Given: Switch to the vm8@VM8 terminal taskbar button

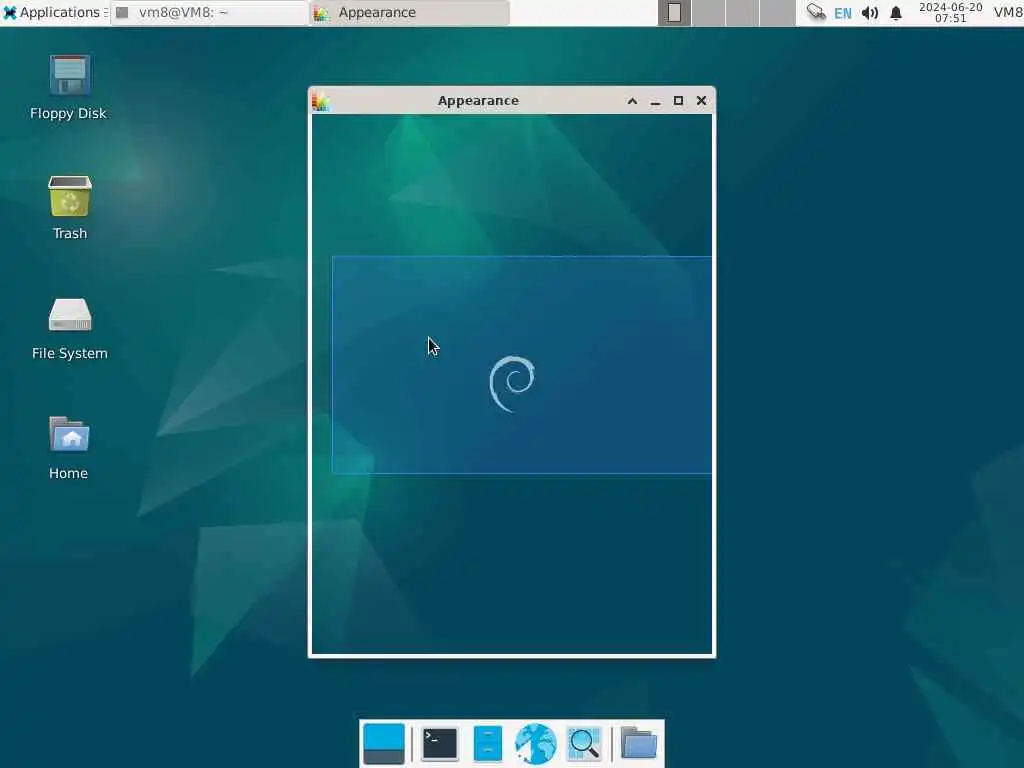Looking at the screenshot, I should (x=209, y=12).
